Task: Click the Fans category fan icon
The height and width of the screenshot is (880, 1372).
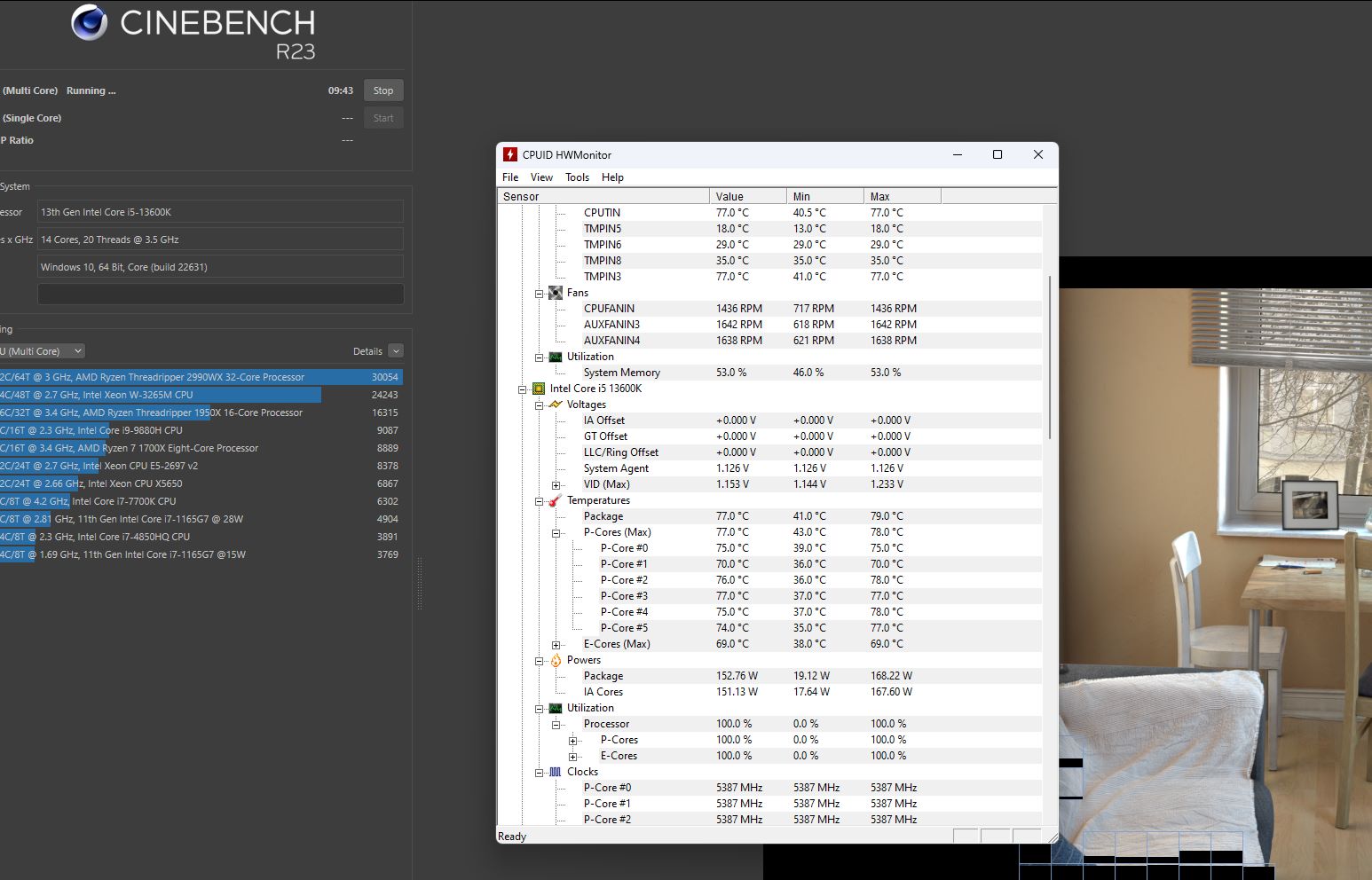Action: click(556, 293)
